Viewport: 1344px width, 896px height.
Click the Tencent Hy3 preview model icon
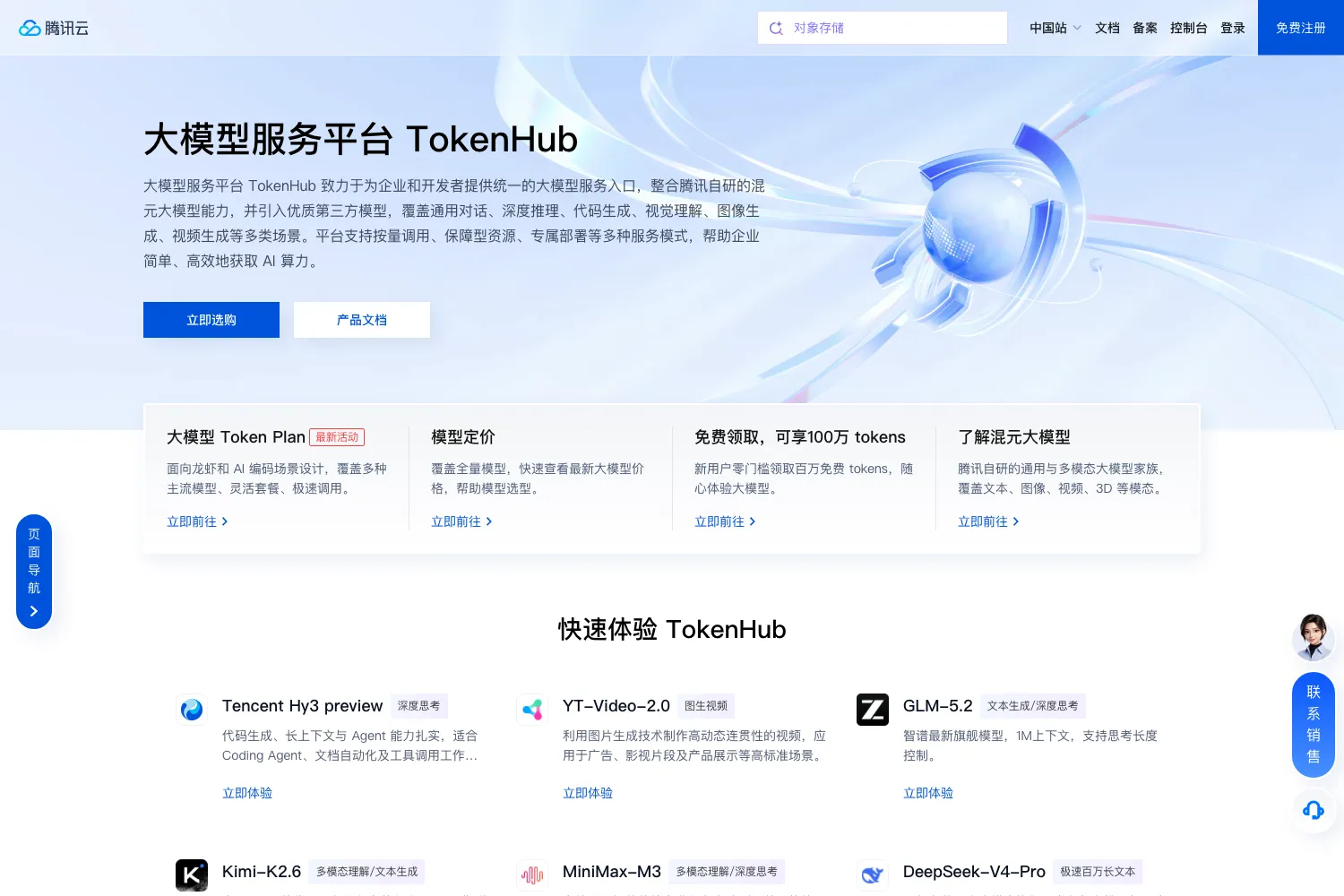pyautogui.click(x=192, y=710)
